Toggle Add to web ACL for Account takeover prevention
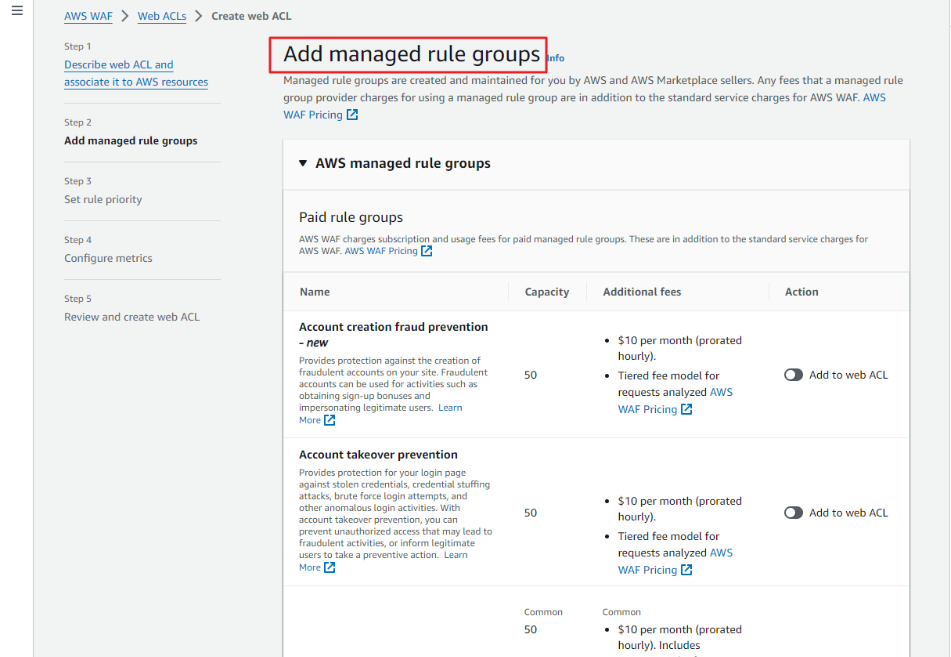 793,513
